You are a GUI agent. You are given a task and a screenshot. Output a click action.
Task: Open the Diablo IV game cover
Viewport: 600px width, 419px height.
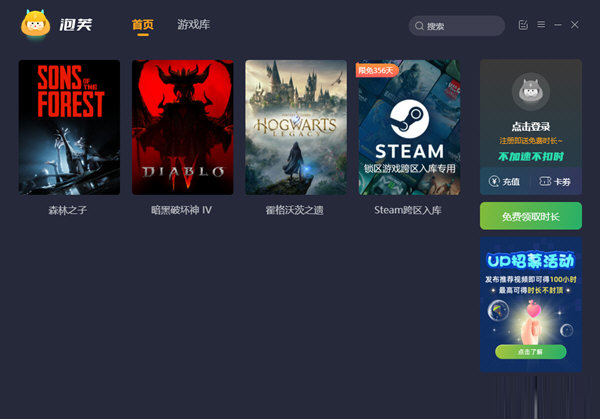click(x=182, y=127)
